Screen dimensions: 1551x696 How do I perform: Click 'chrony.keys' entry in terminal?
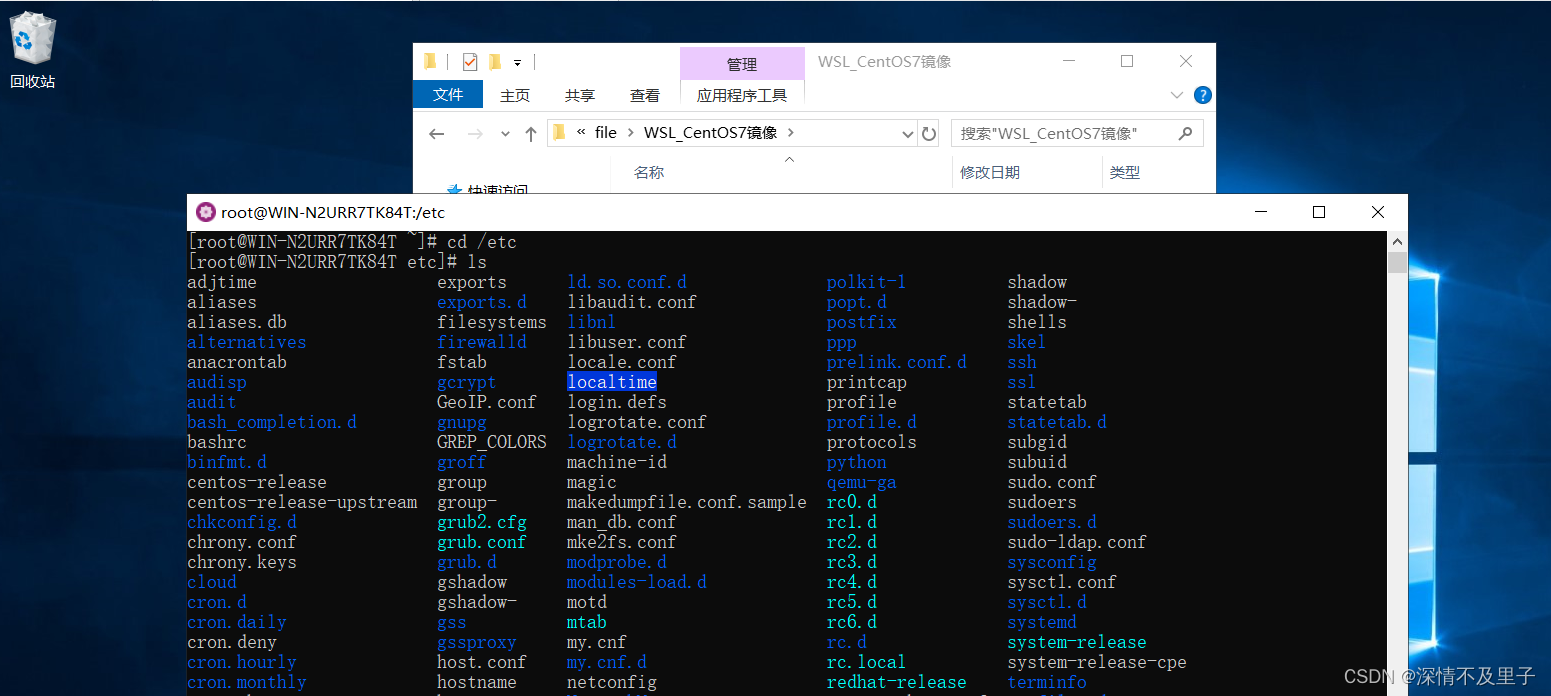tap(242, 562)
